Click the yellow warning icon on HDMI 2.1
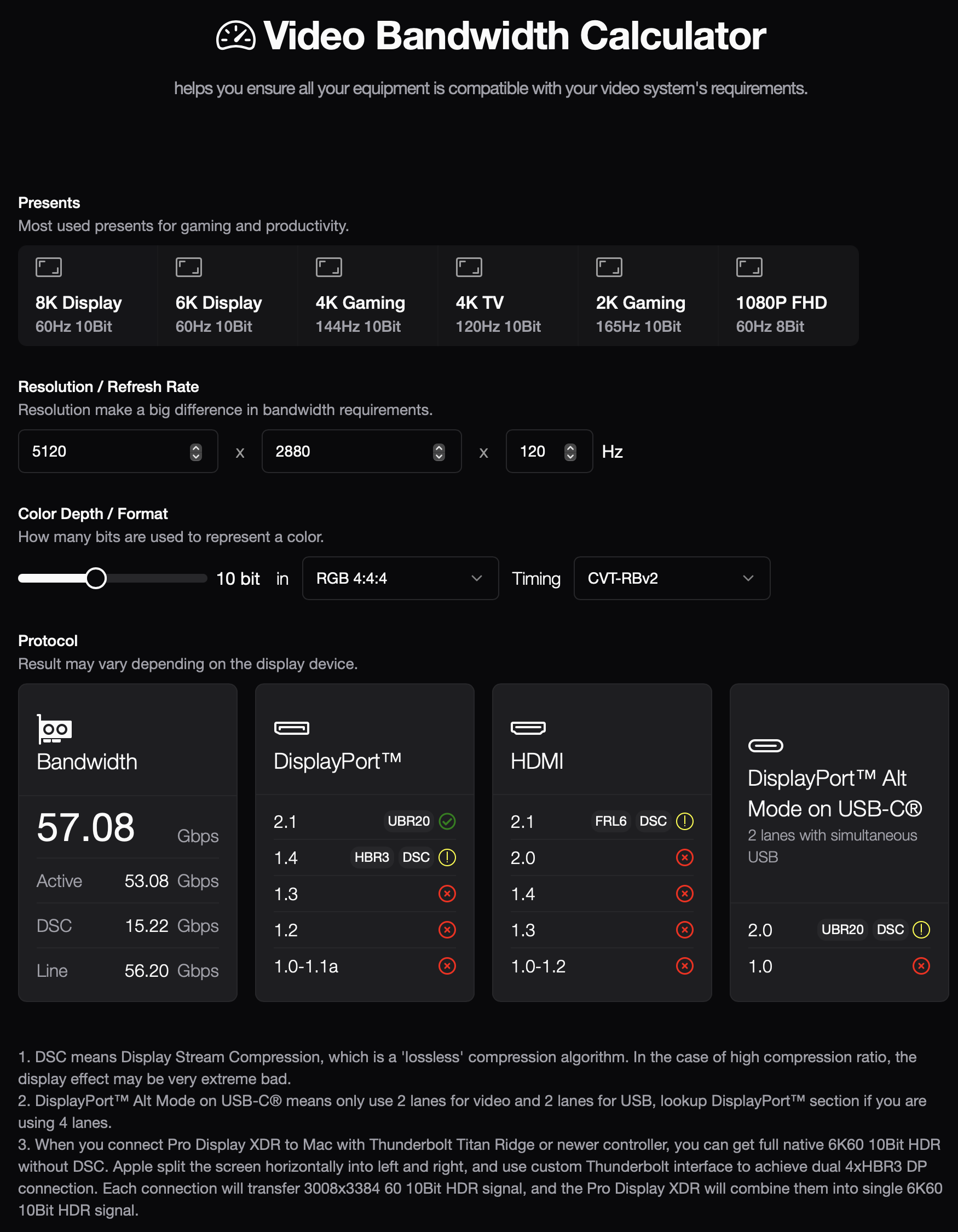Viewport: 958px width, 1232px height. point(684,821)
